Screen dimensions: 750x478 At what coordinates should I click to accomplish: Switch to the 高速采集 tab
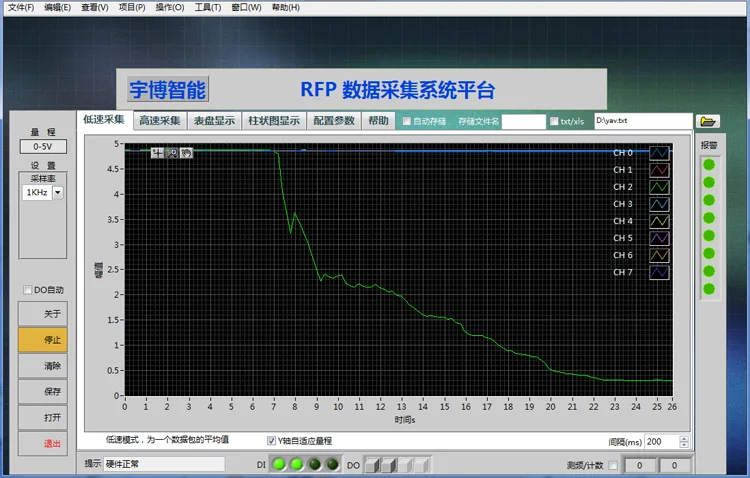[x=160, y=121]
